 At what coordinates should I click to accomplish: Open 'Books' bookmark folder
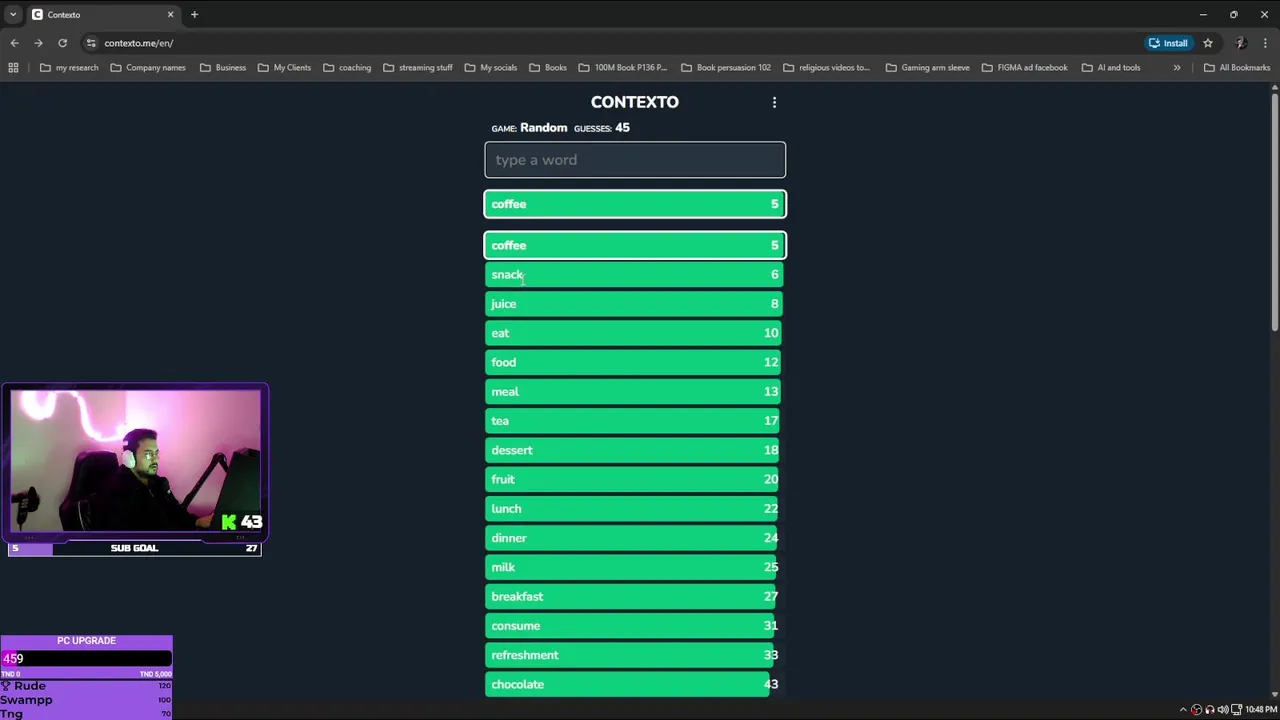coord(547,67)
